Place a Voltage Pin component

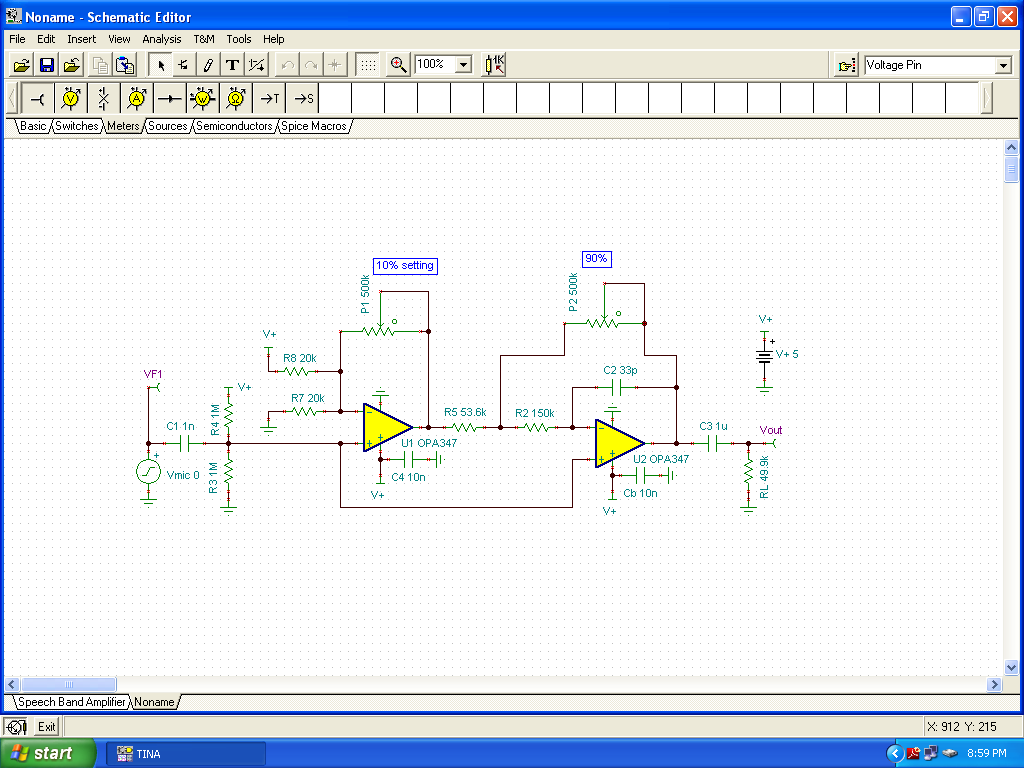39,99
